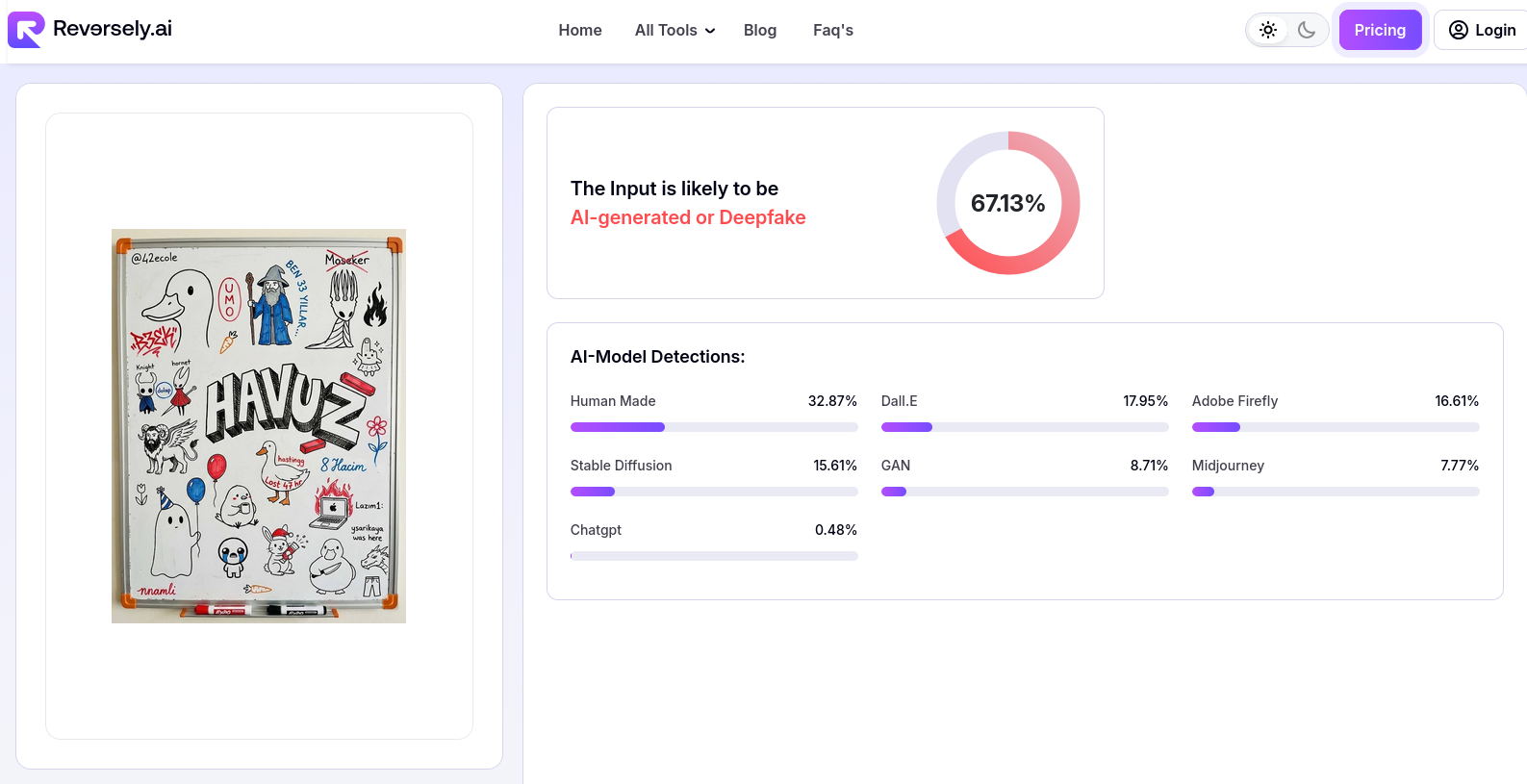Click the Stable Diffusion detection bar
Screen dimensions: 1527x784
[x=713, y=492]
